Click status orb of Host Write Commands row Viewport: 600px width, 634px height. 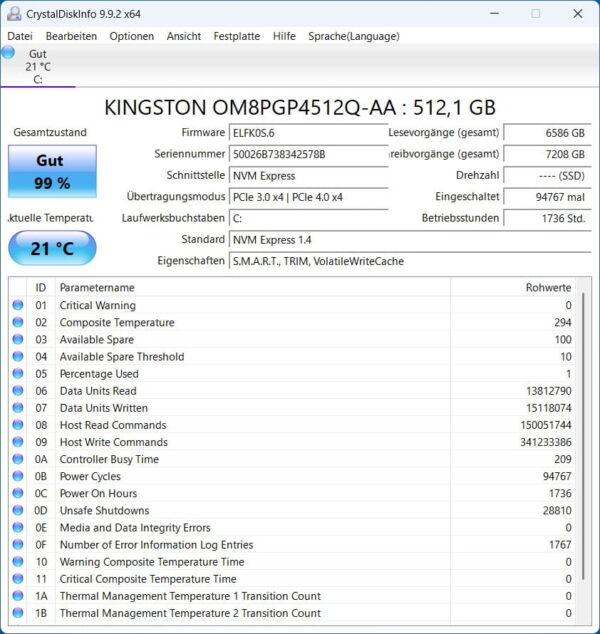[x=18, y=442]
